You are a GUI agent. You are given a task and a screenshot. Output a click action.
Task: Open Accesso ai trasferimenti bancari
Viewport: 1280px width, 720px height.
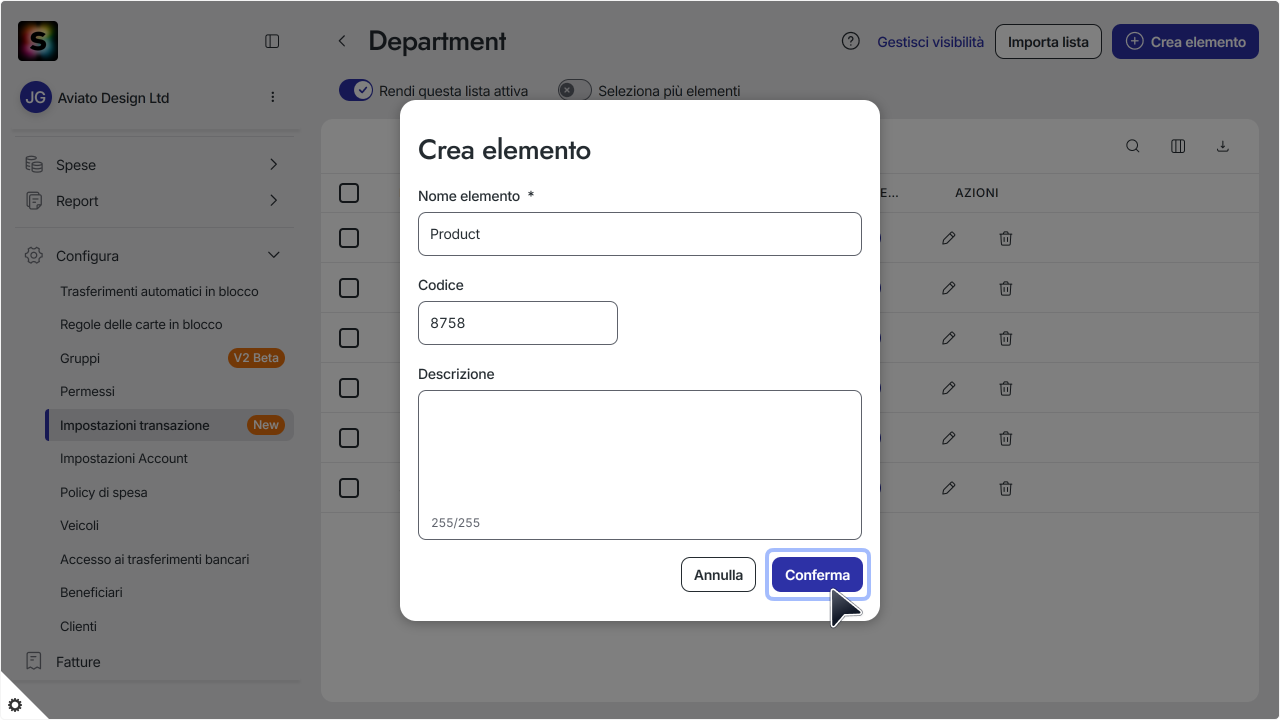(154, 559)
